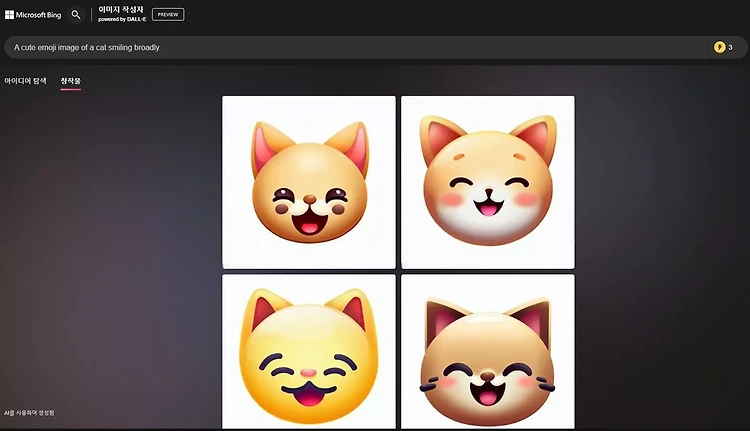This screenshot has height=431, width=750.
Task: Open the orange cat with brown cheek spots
Action: [309, 182]
